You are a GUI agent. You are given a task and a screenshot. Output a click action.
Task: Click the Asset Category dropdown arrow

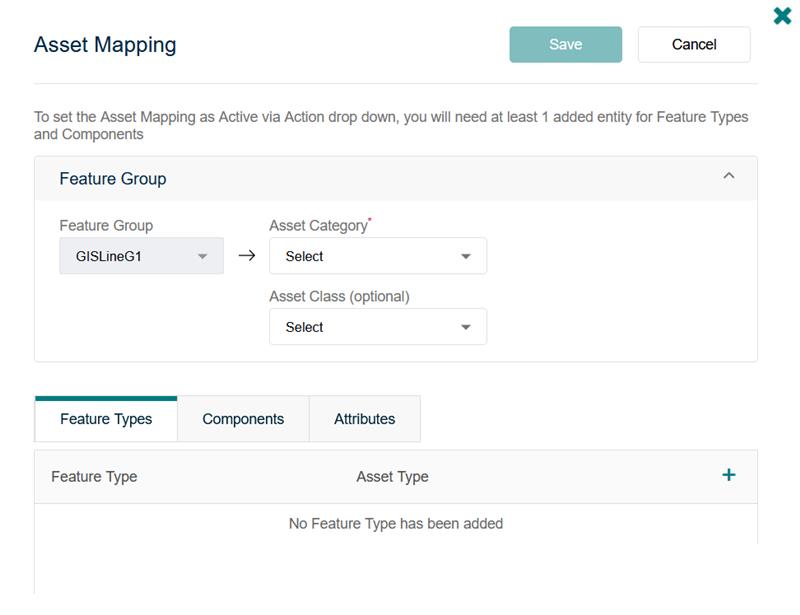[465, 255]
